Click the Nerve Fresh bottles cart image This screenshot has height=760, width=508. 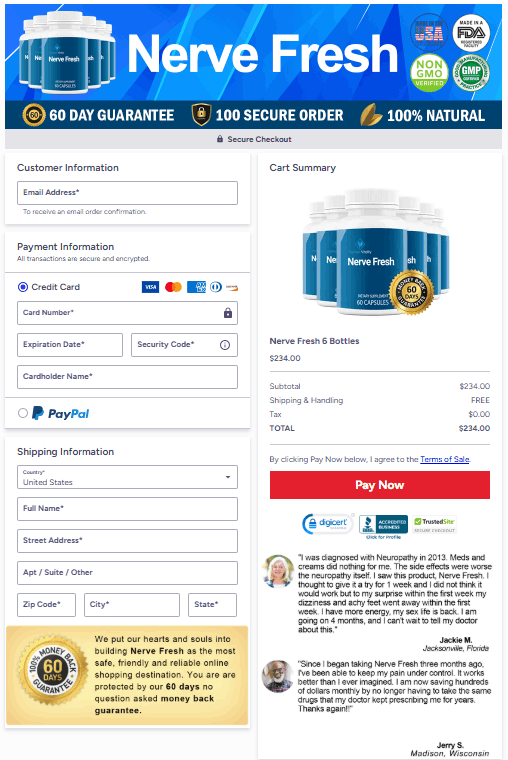point(376,252)
